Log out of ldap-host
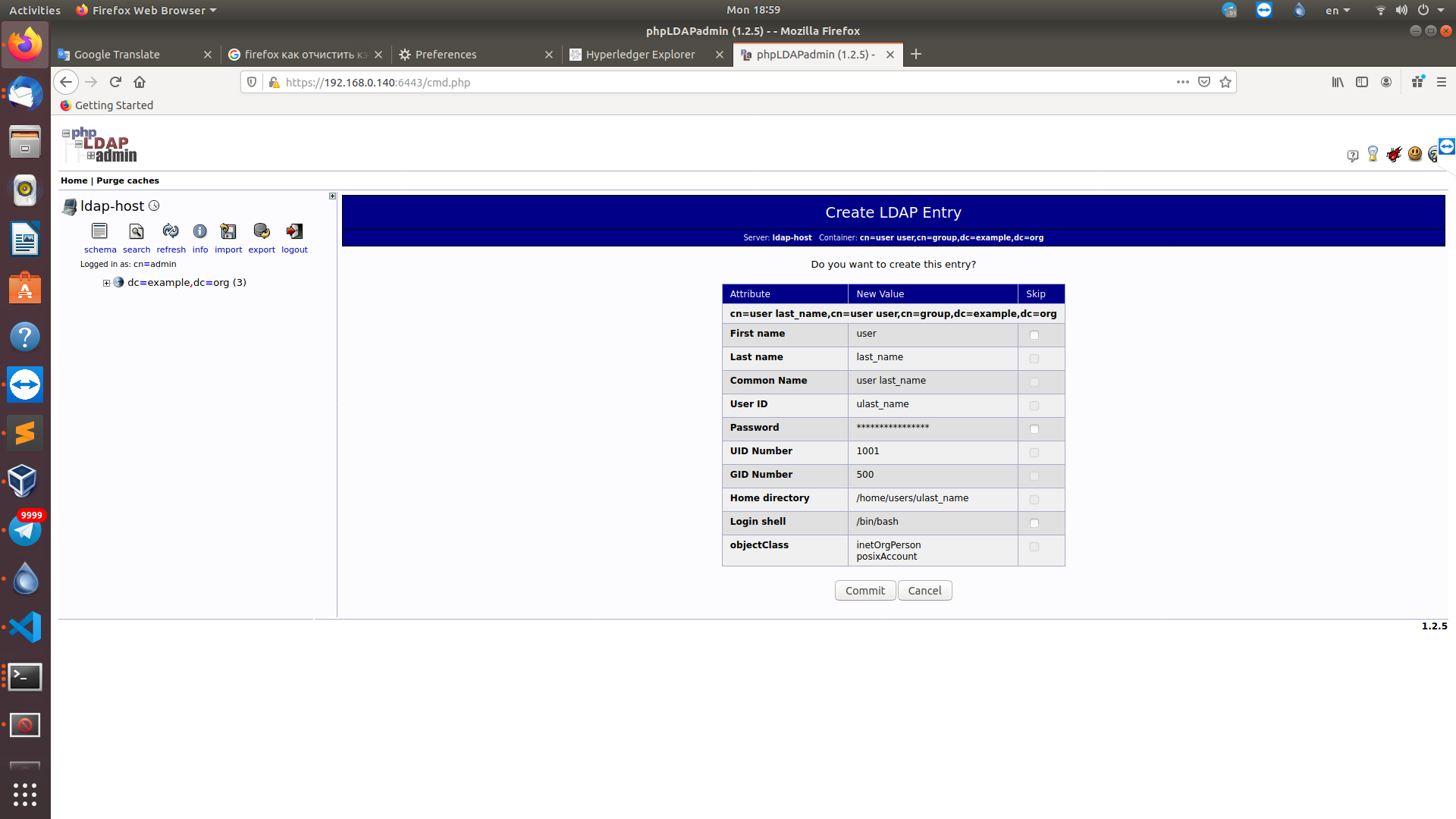This screenshot has height=819, width=1456. pyautogui.click(x=294, y=231)
